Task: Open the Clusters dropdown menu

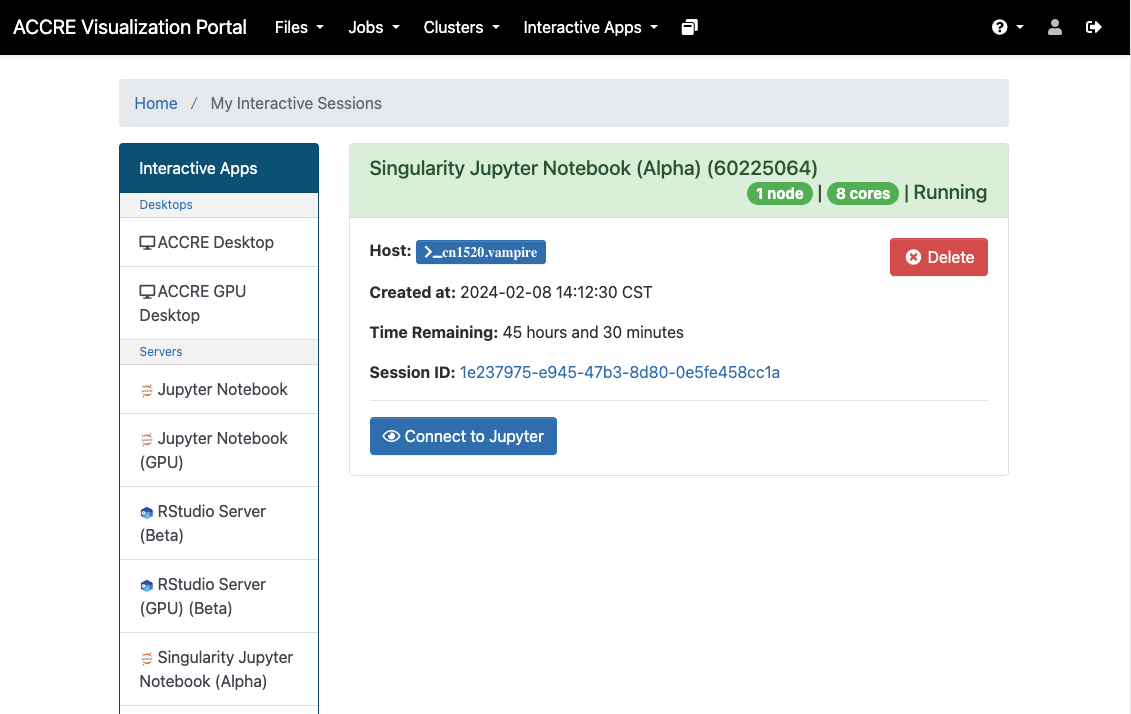Action: (x=461, y=28)
